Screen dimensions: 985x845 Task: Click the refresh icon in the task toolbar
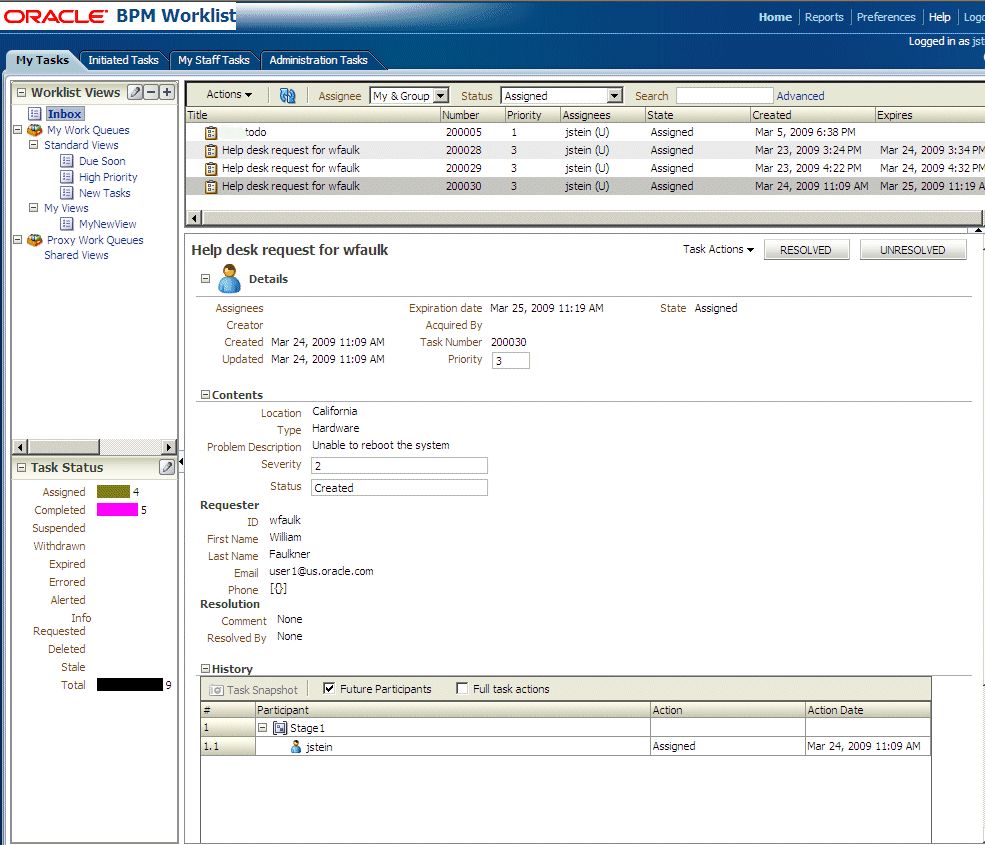click(x=288, y=95)
